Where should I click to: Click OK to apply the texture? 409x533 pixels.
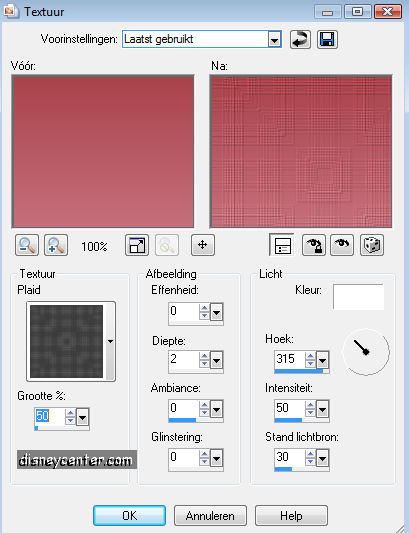[130, 516]
